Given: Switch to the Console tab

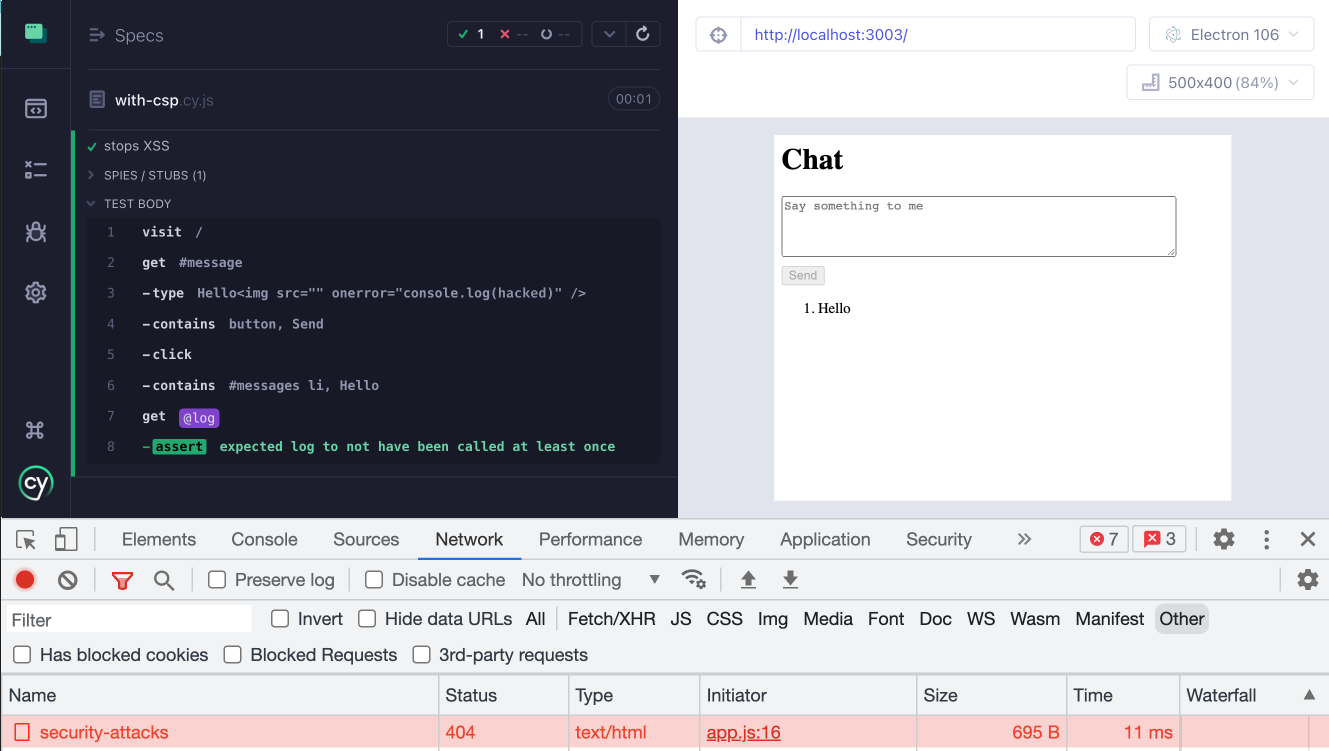Looking at the screenshot, I should pyautogui.click(x=265, y=539).
